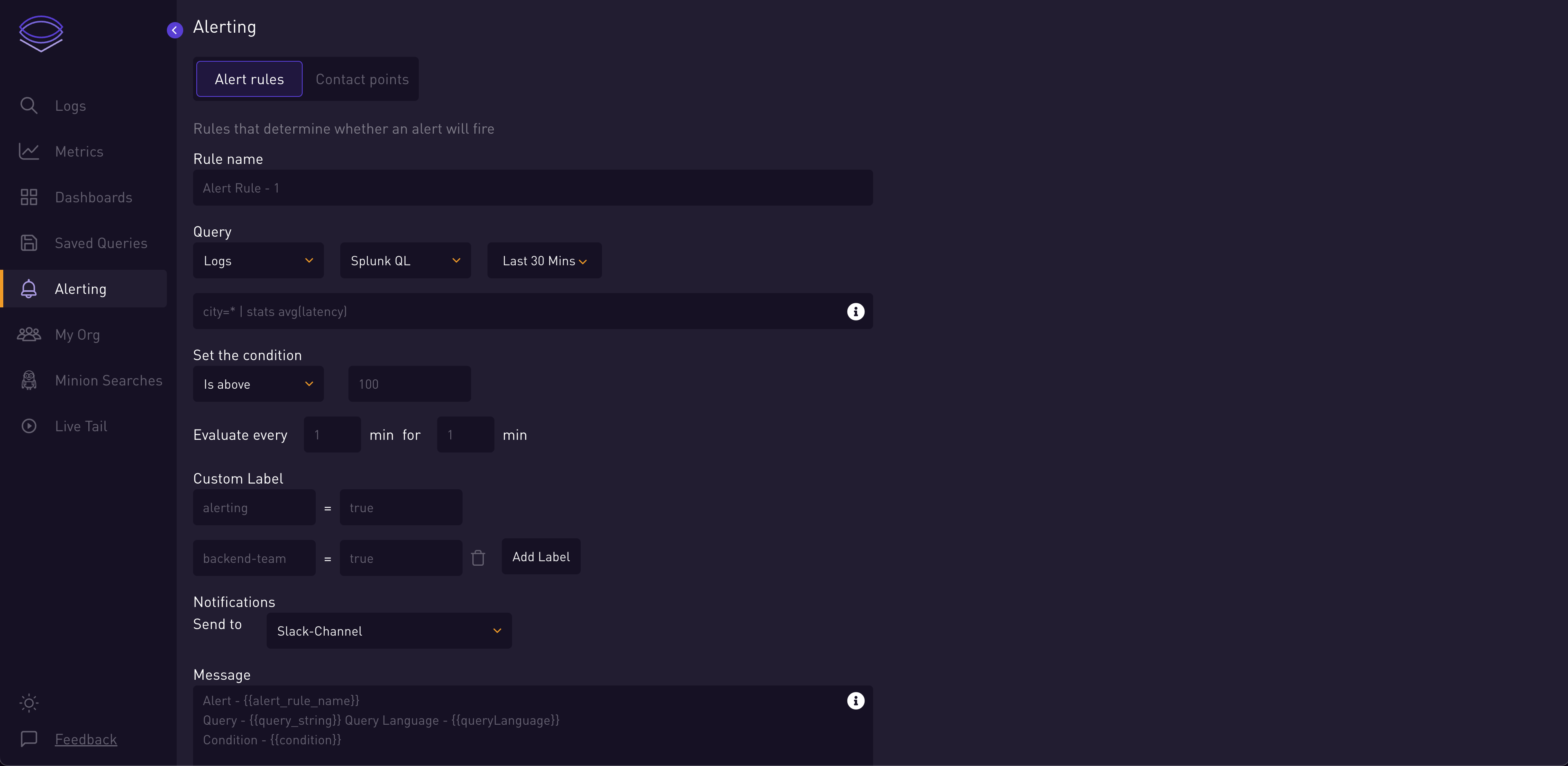1568x766 pixels.
Task: Select the Alert rules tab
Action: tap(249, 79)
